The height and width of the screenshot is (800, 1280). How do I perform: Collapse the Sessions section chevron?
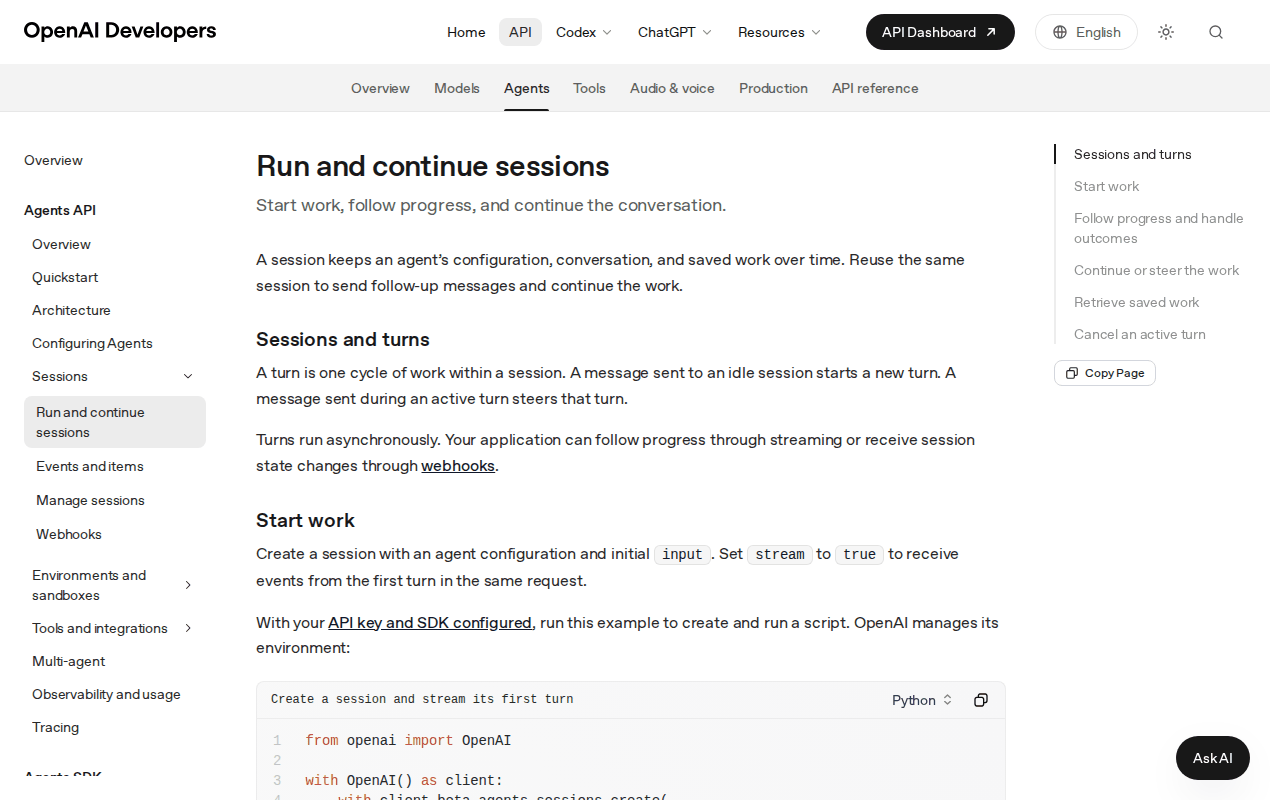(x=188, y=376)
